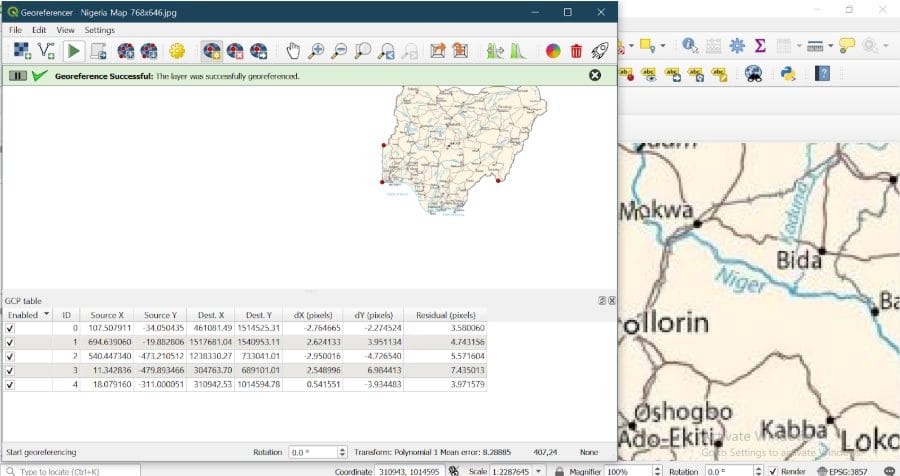Click the red trash delete icon
Screen dimensions: 900x476
[x=576, y=50]
